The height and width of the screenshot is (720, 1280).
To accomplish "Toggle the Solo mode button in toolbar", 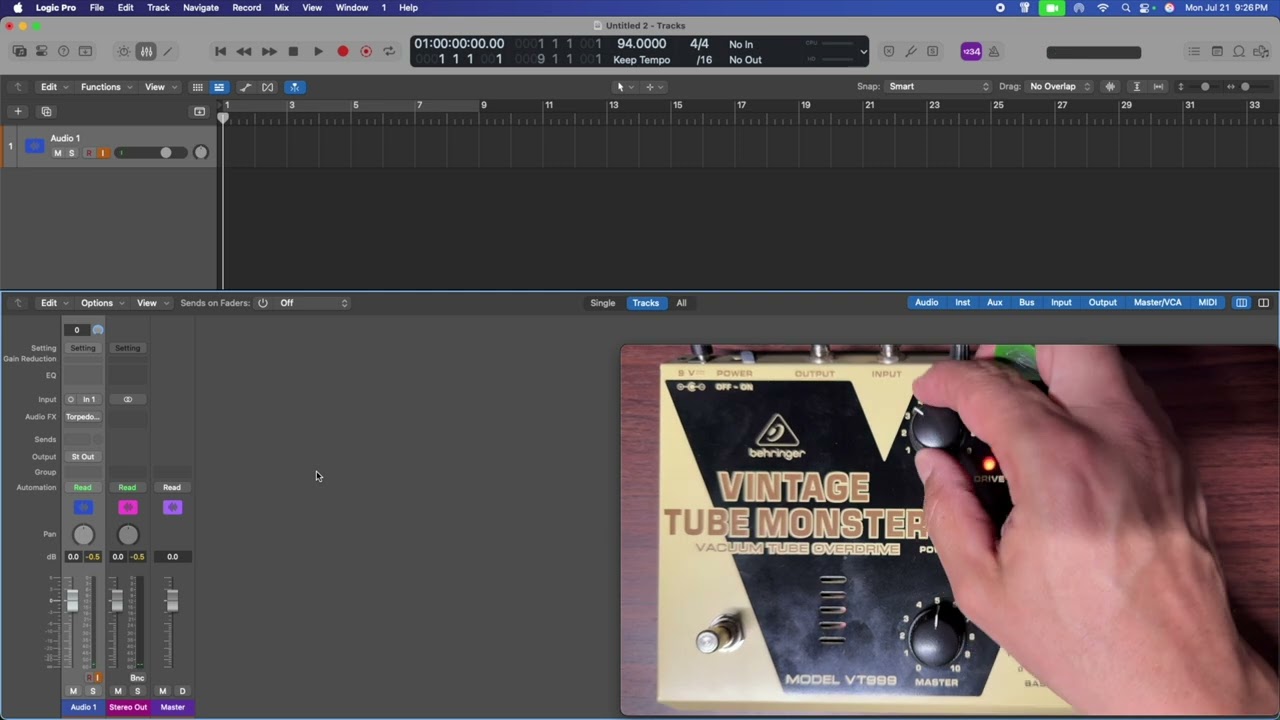I will click(933, 51).
